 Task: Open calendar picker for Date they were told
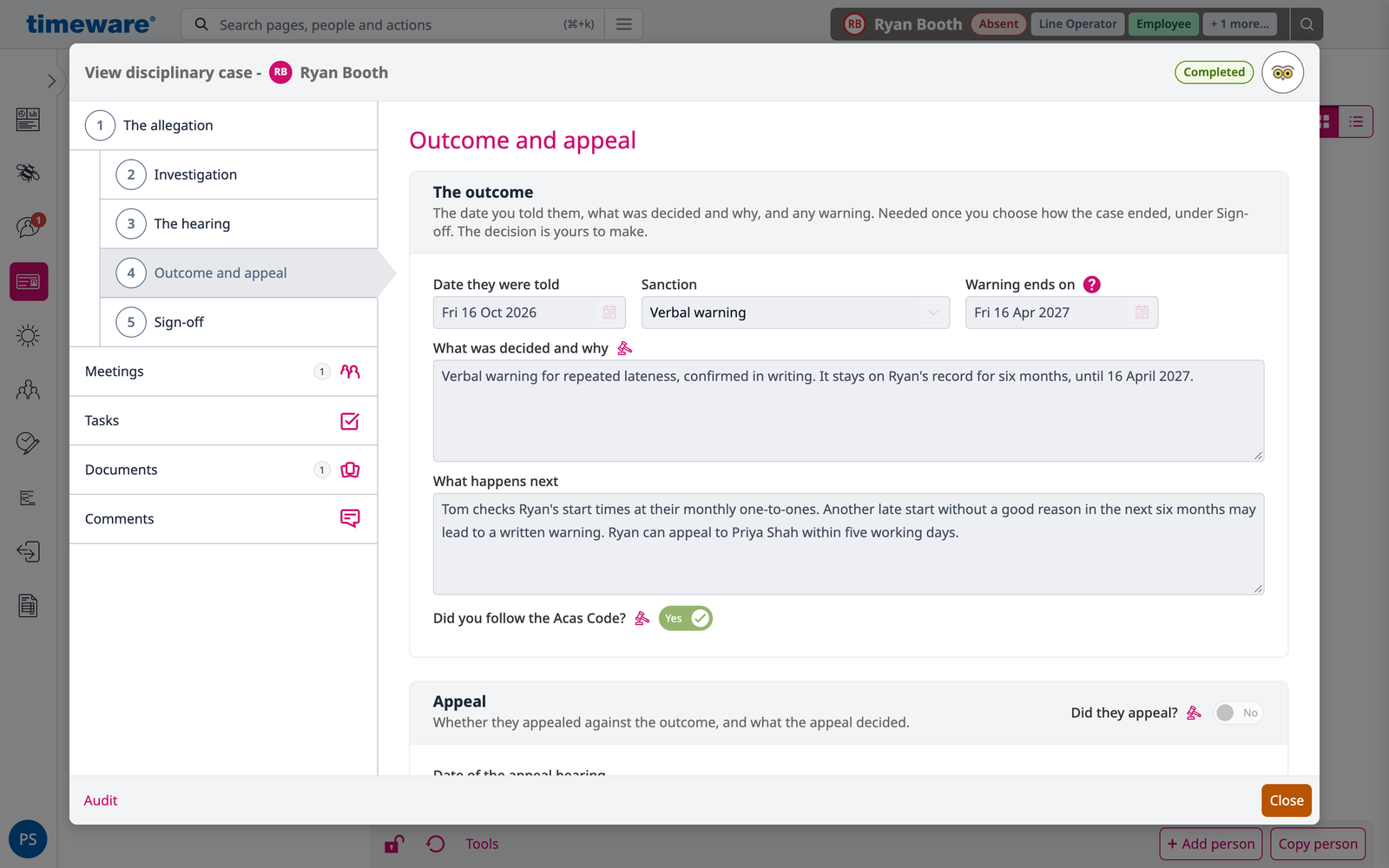(609, 312)
